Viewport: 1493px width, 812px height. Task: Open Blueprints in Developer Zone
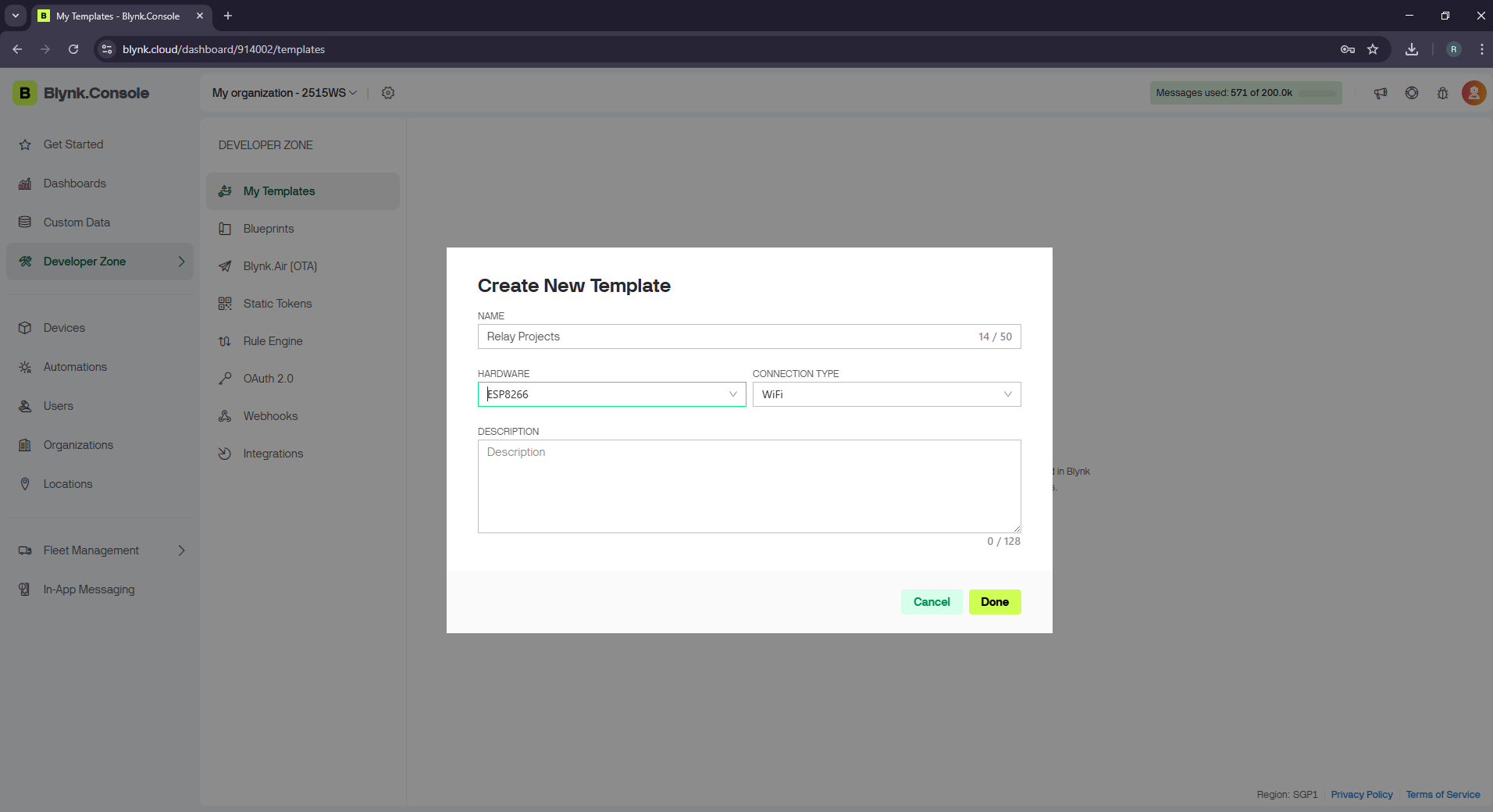click(269, 229)
